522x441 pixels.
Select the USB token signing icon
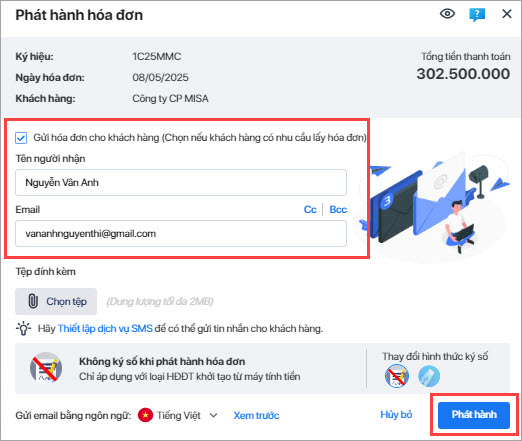(x=429, y=376)
